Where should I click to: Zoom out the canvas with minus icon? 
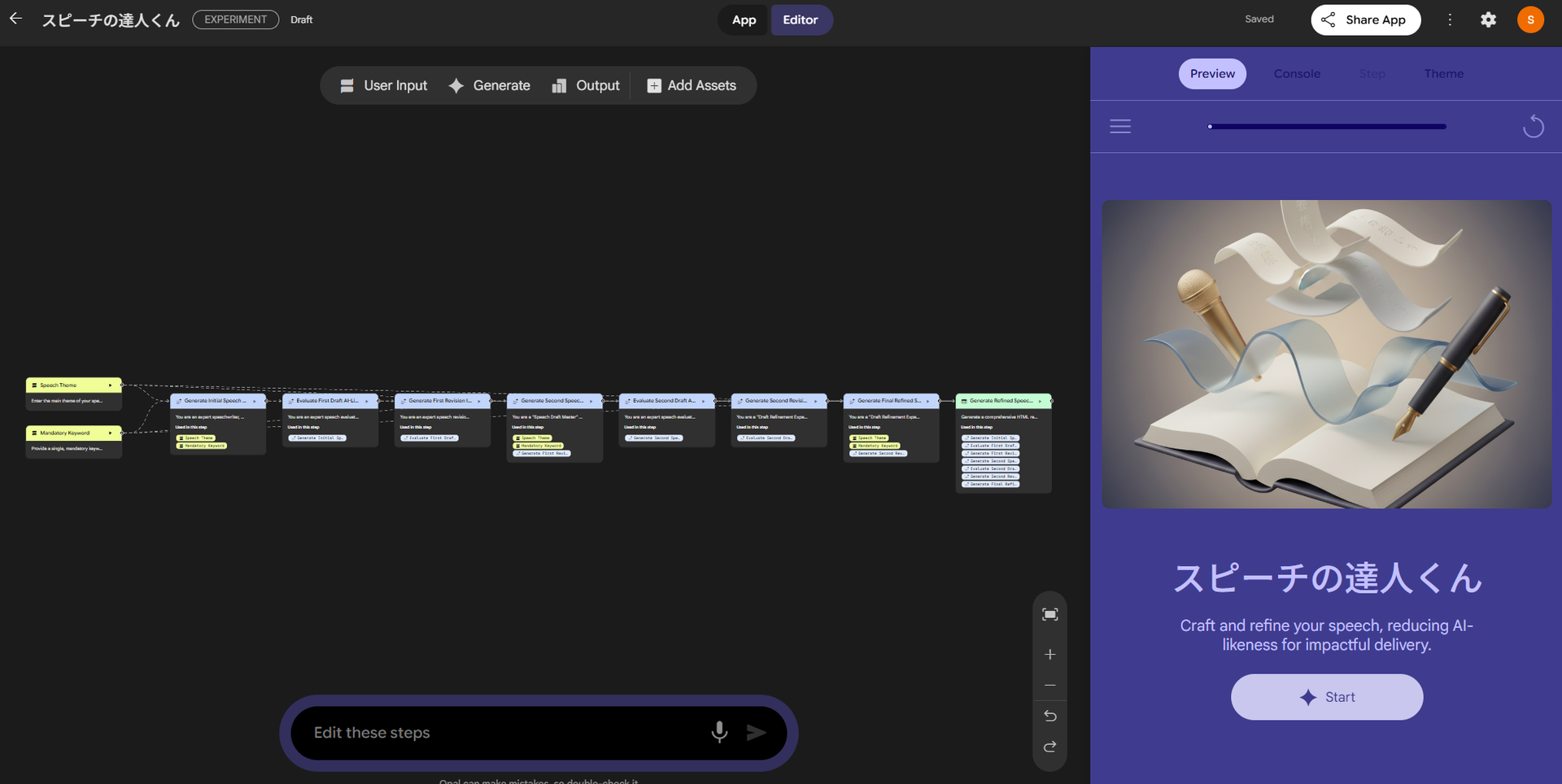[1049, 686]
